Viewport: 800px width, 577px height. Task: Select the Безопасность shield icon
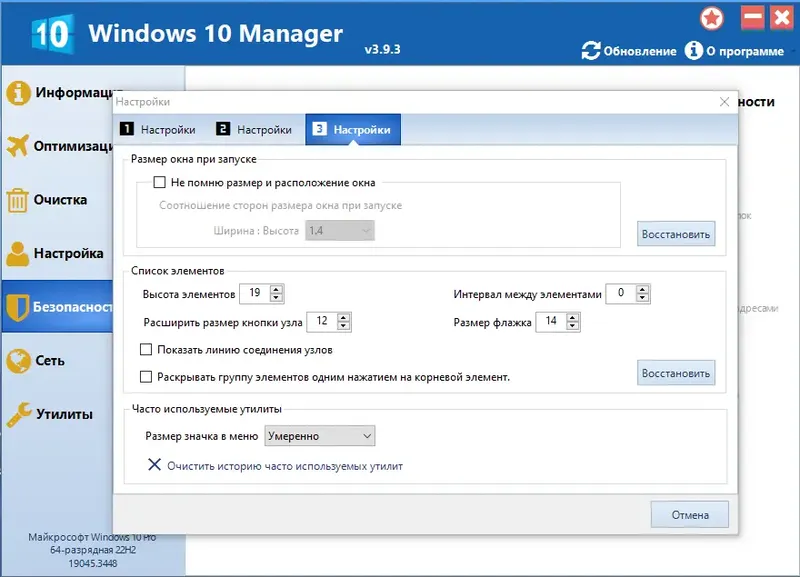point(20,307)
